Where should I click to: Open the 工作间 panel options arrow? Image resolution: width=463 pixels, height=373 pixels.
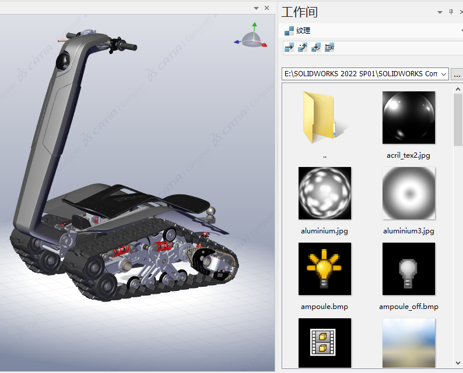click(440, 12)
